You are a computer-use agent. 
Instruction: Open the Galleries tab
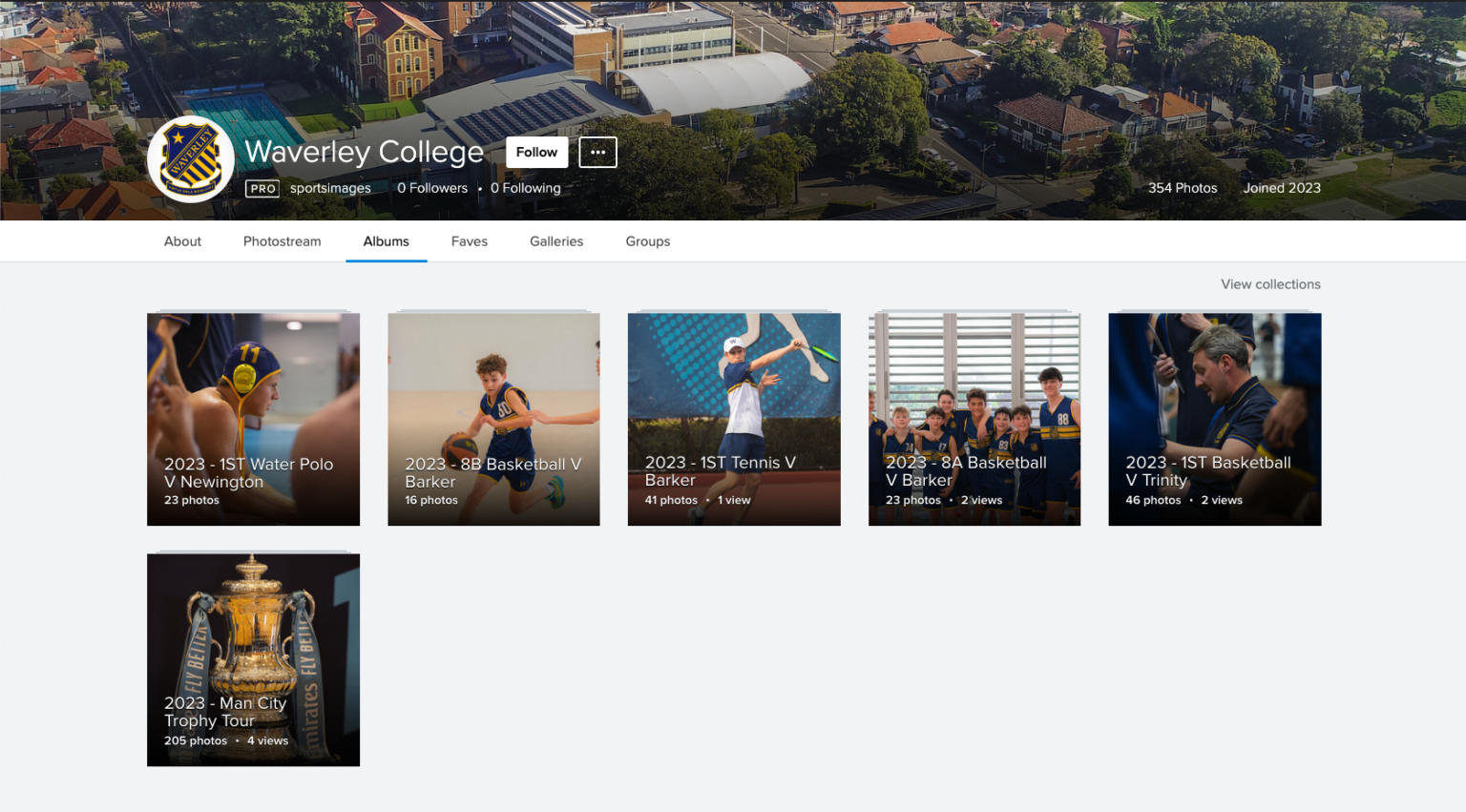coord(556,240)
